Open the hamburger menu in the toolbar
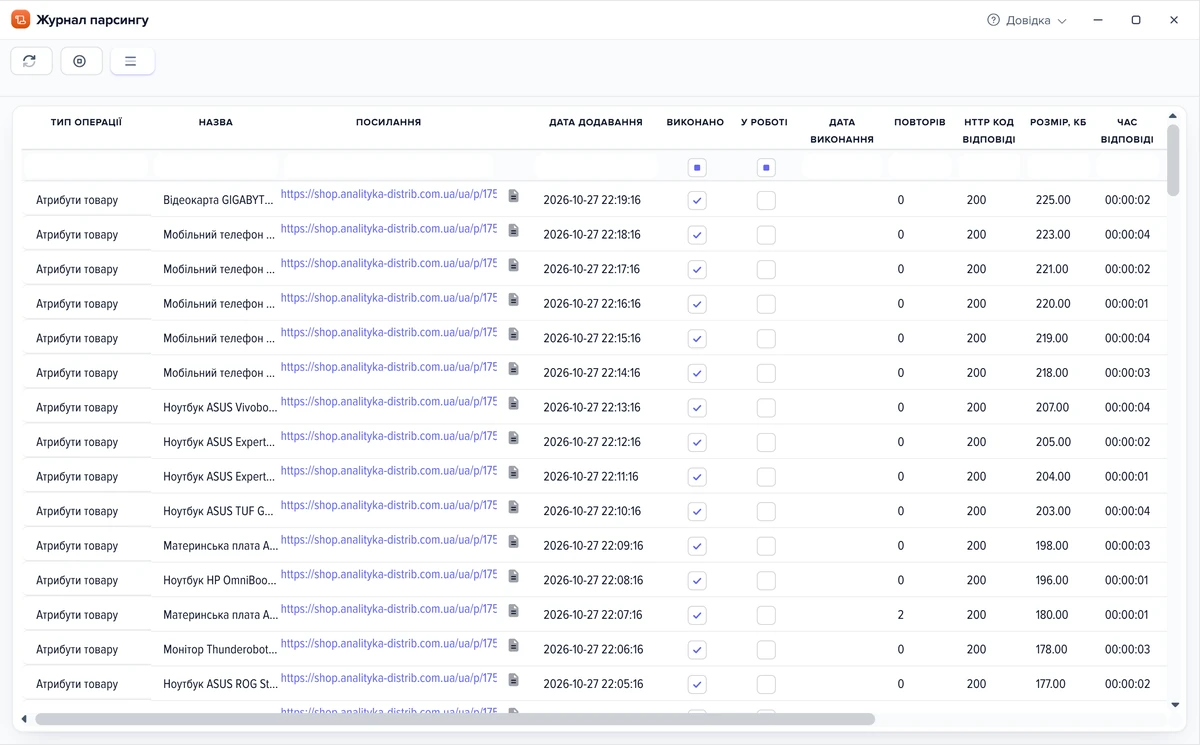The image size is (1200, 745). click(x=131, y=61)
